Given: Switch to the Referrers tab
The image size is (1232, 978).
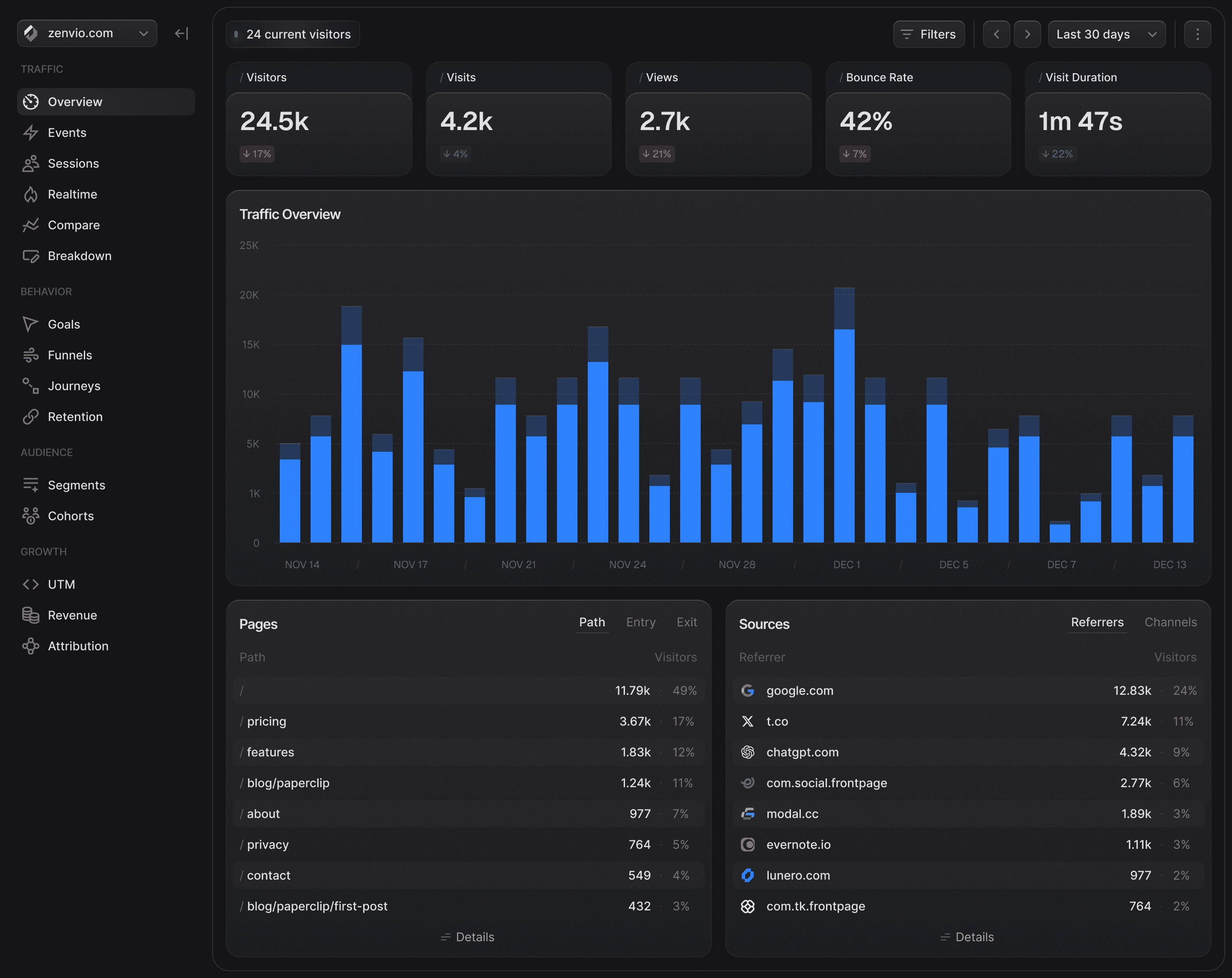Looking at the screenshot, I should tap(1097, 622).
